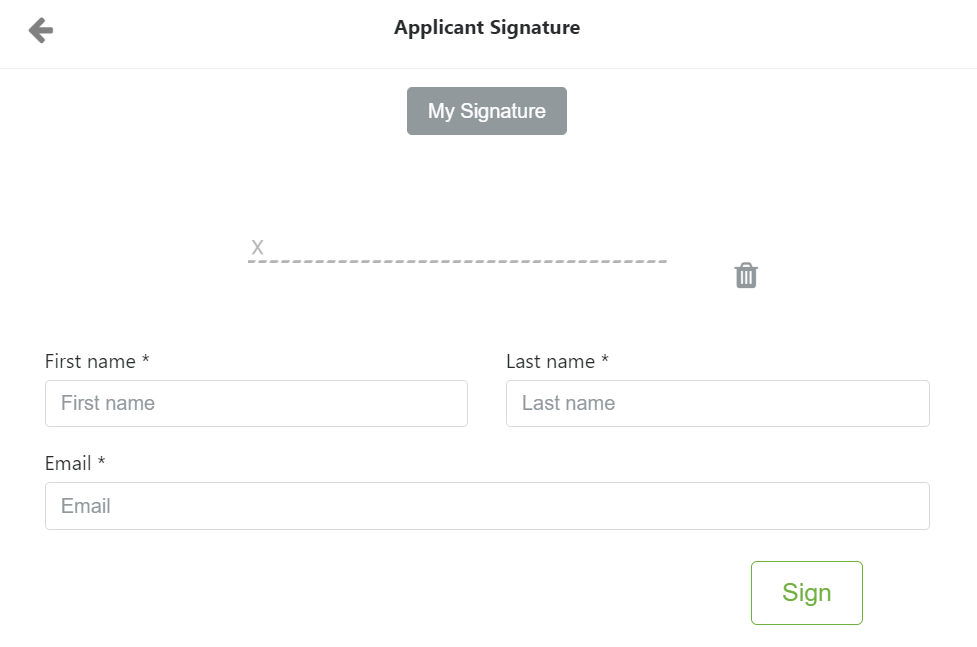Click the asterisk beside the Last name label
Viewport: 977px width, 647px height.
pos(604,359)
